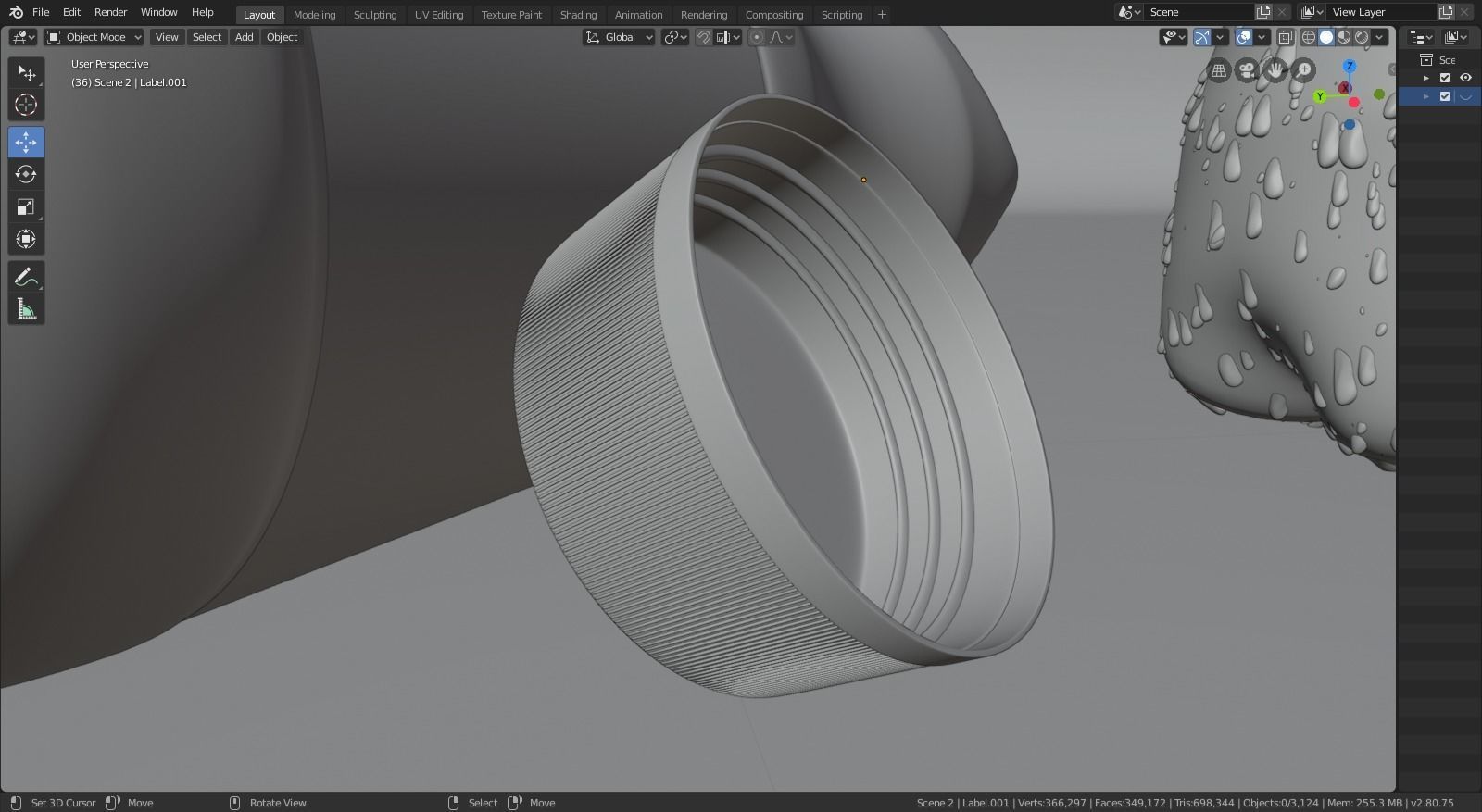Activate the Annotate pencil tool
The image size is (1482, 812).
26,277
